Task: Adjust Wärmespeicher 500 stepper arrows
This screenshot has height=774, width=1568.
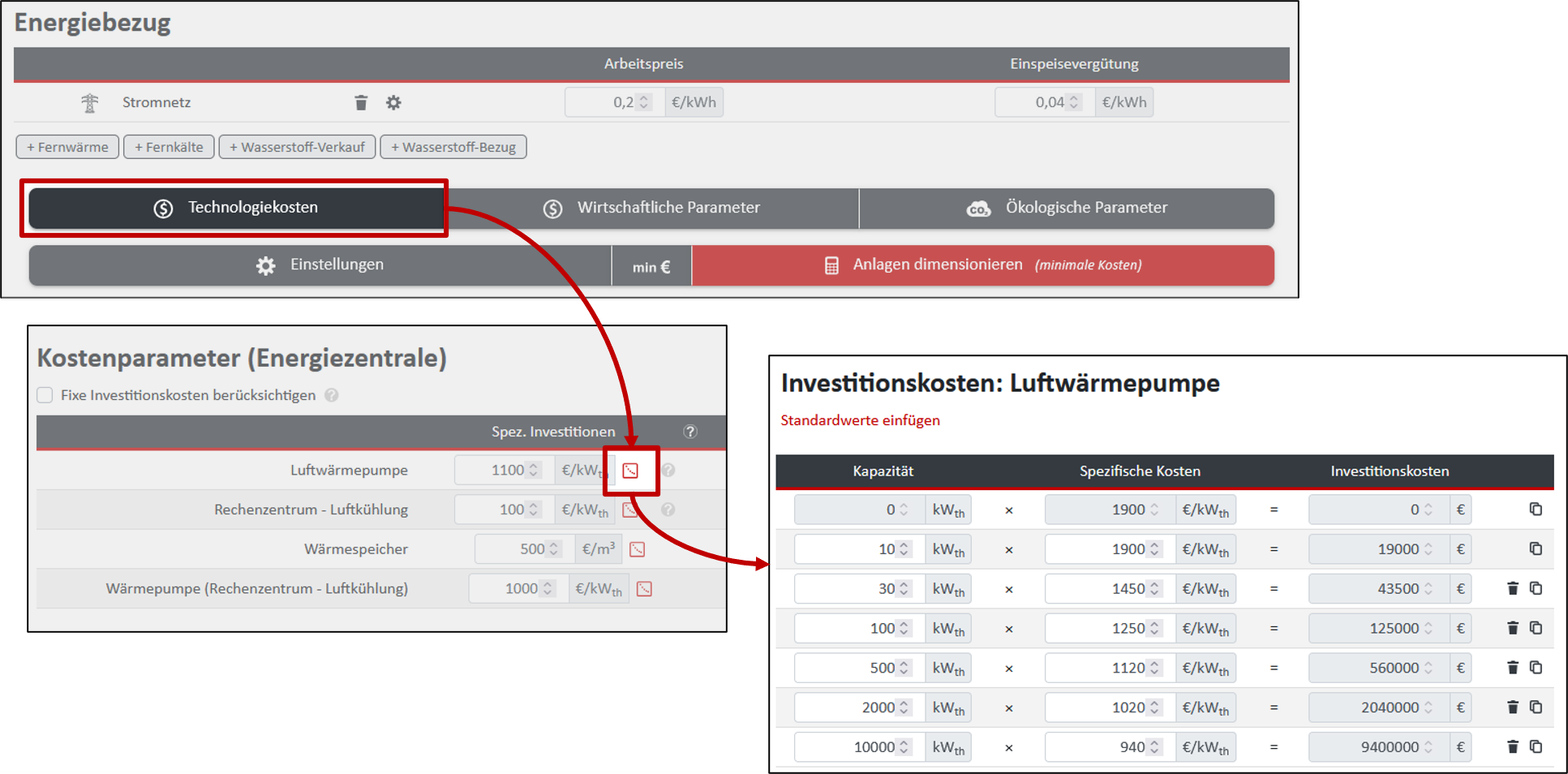Action: point(554,549)
